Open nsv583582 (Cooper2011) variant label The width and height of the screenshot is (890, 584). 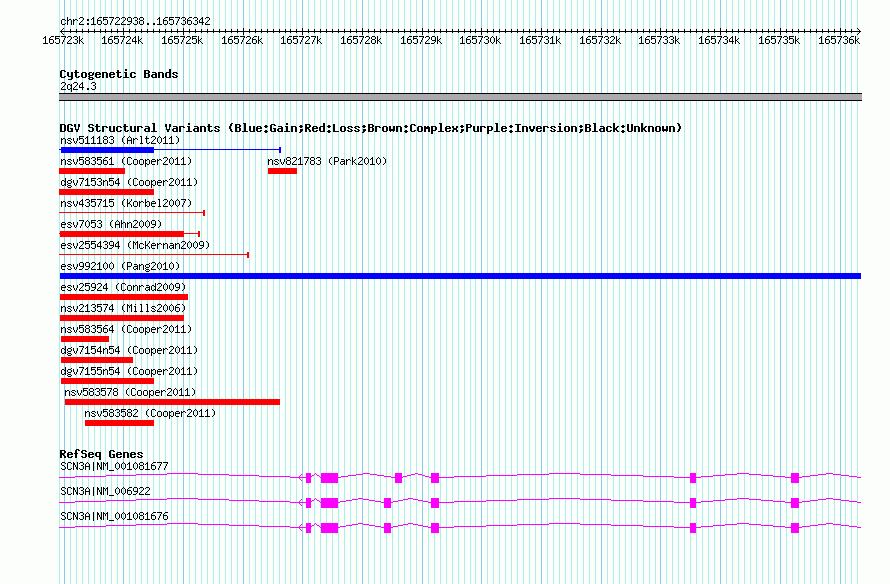[x=150, y=413]
